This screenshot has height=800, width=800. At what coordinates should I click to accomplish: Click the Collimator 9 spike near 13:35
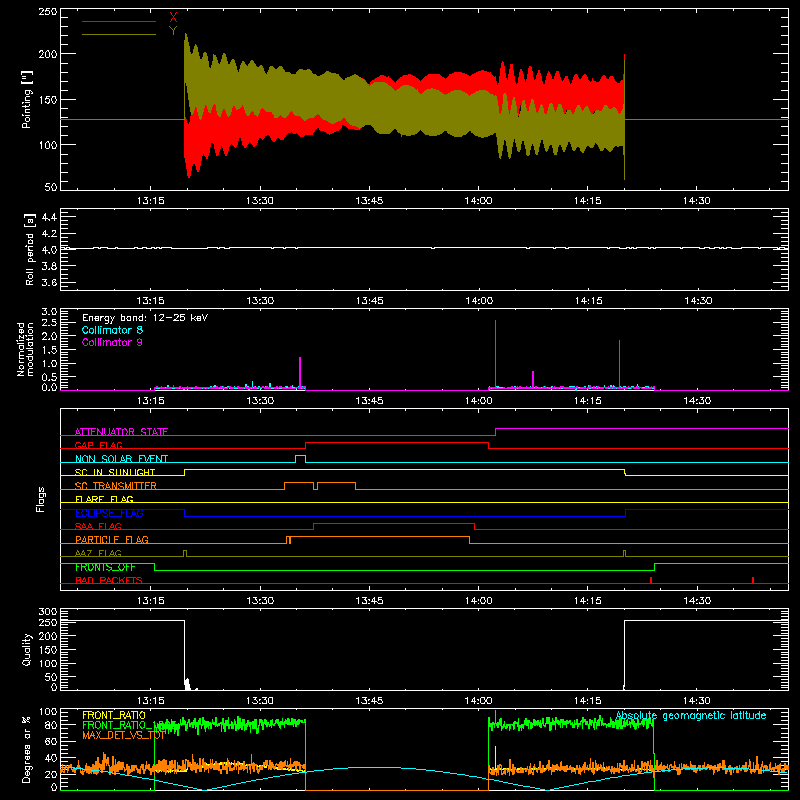click(x=300, y=372)
